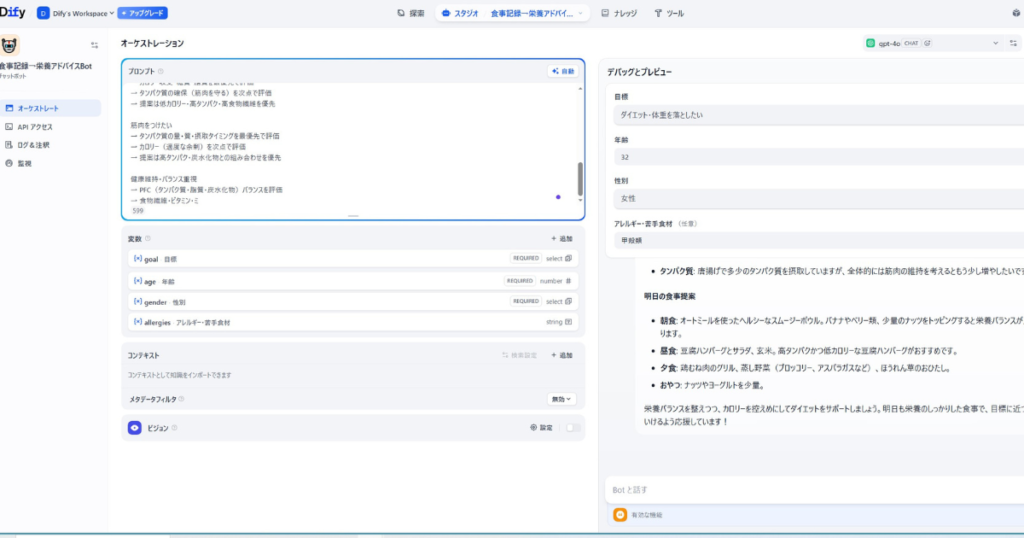The height and width of the screenshot is (538, 1024).
Task: Open 監視 monitoring in the sidebar
Action: pos(50,163)
